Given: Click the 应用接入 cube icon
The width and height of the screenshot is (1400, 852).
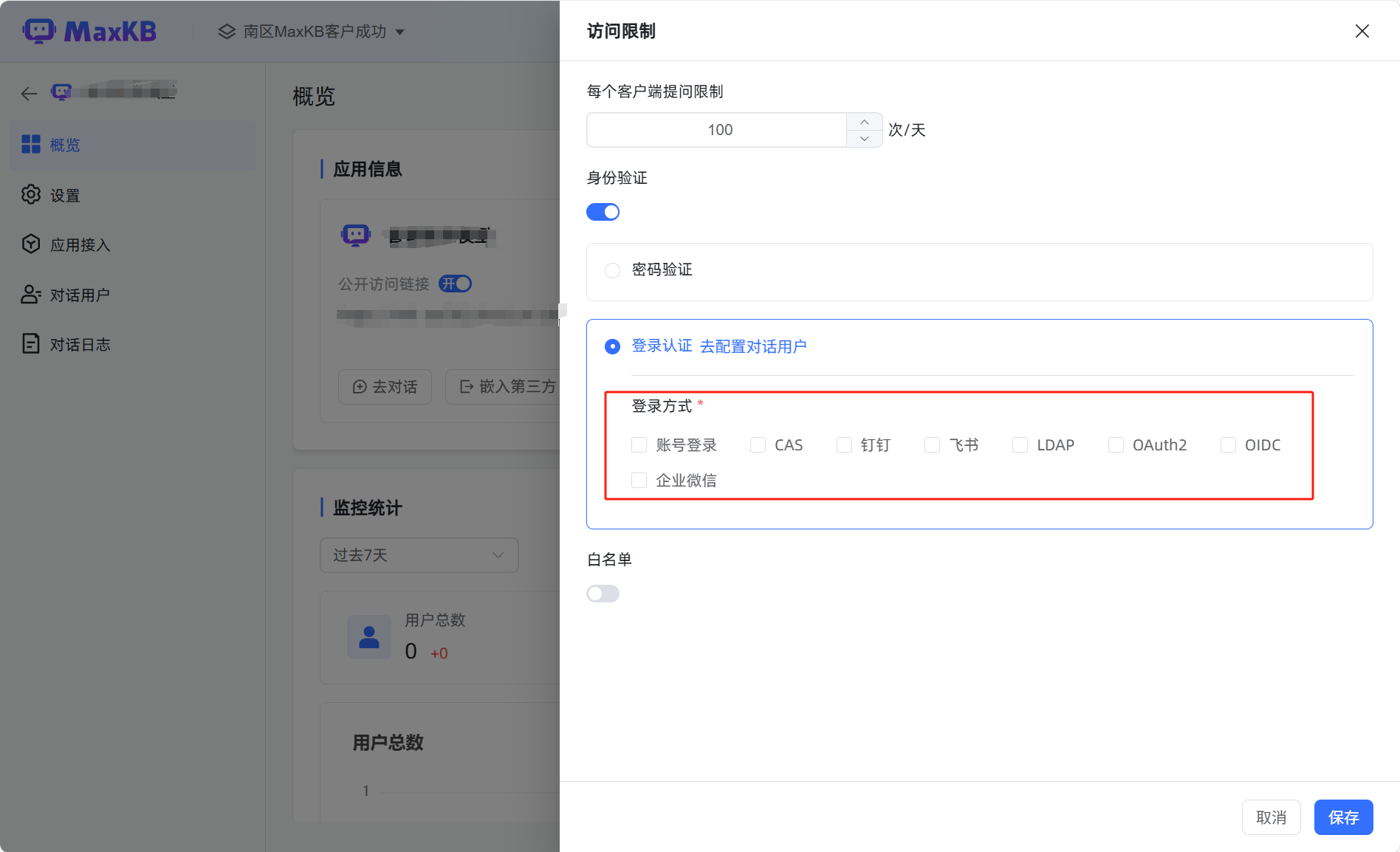Looking at the screenshot, I should pos(31,244).
